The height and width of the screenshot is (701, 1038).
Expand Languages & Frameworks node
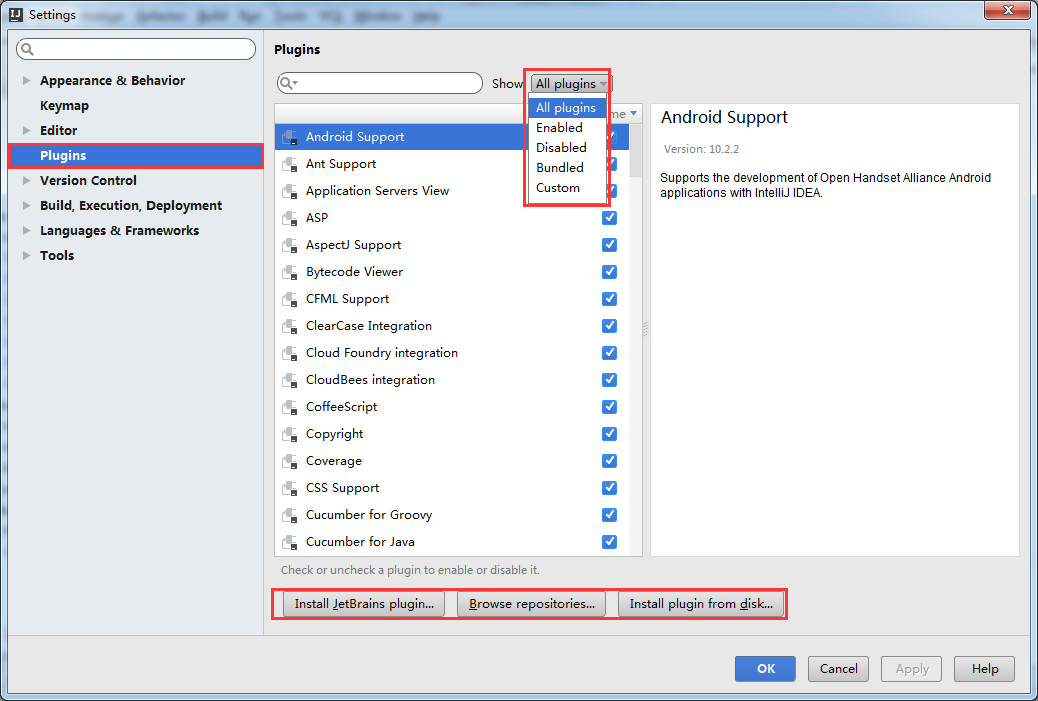pyautogui.click(x=26, y=231)
